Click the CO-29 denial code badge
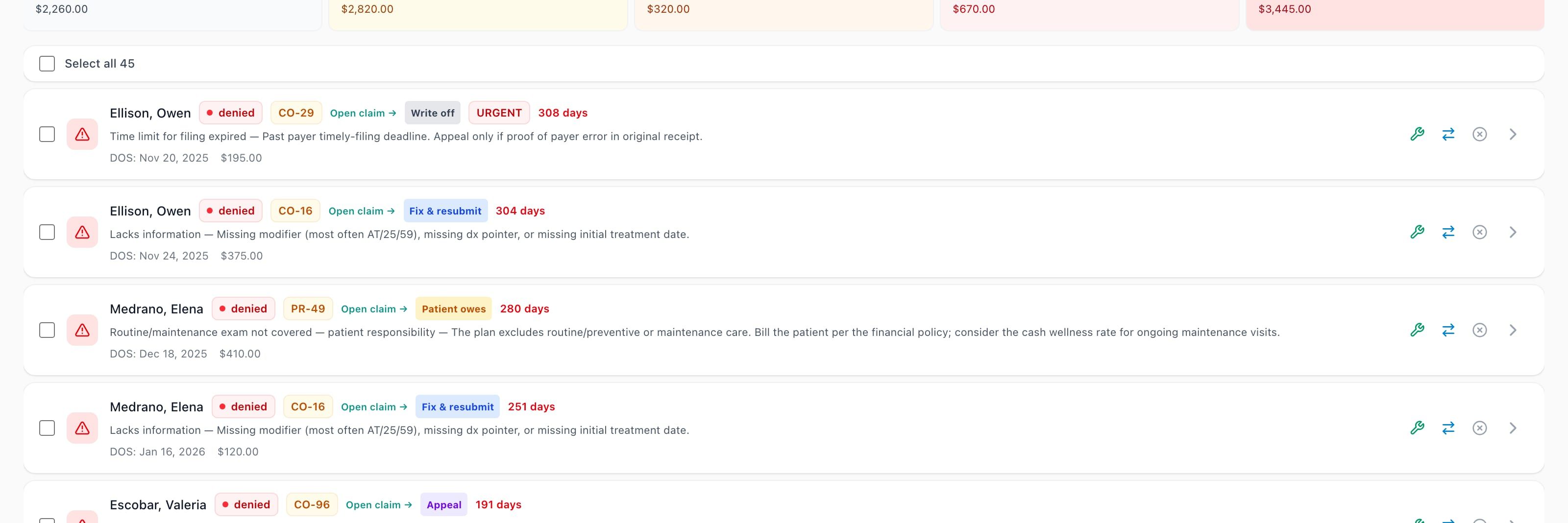The image size is (1568, 523). [x=296, y=113]
